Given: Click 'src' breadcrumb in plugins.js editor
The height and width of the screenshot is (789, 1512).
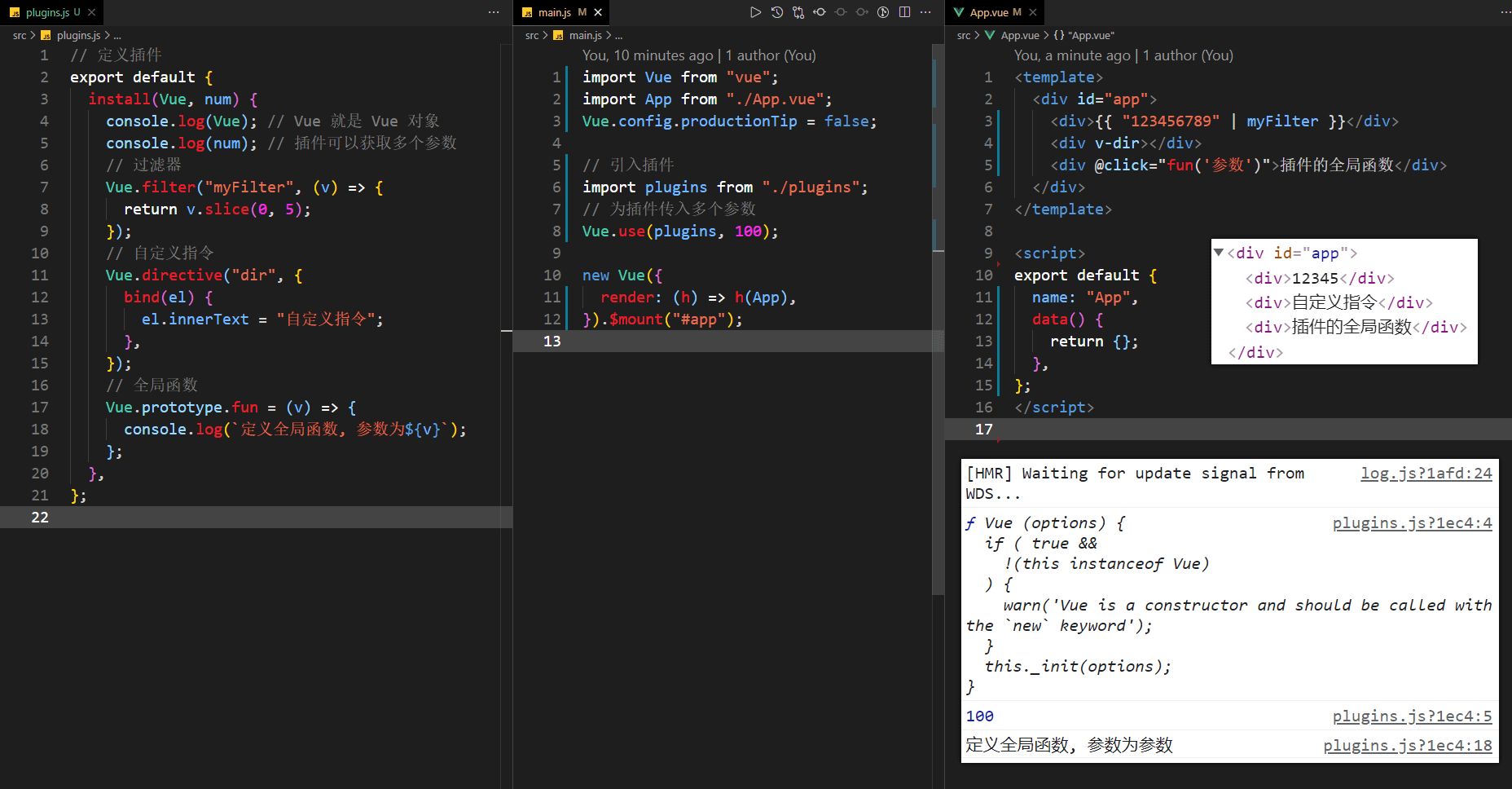Looking at the screenshot, I should (20, 35).
